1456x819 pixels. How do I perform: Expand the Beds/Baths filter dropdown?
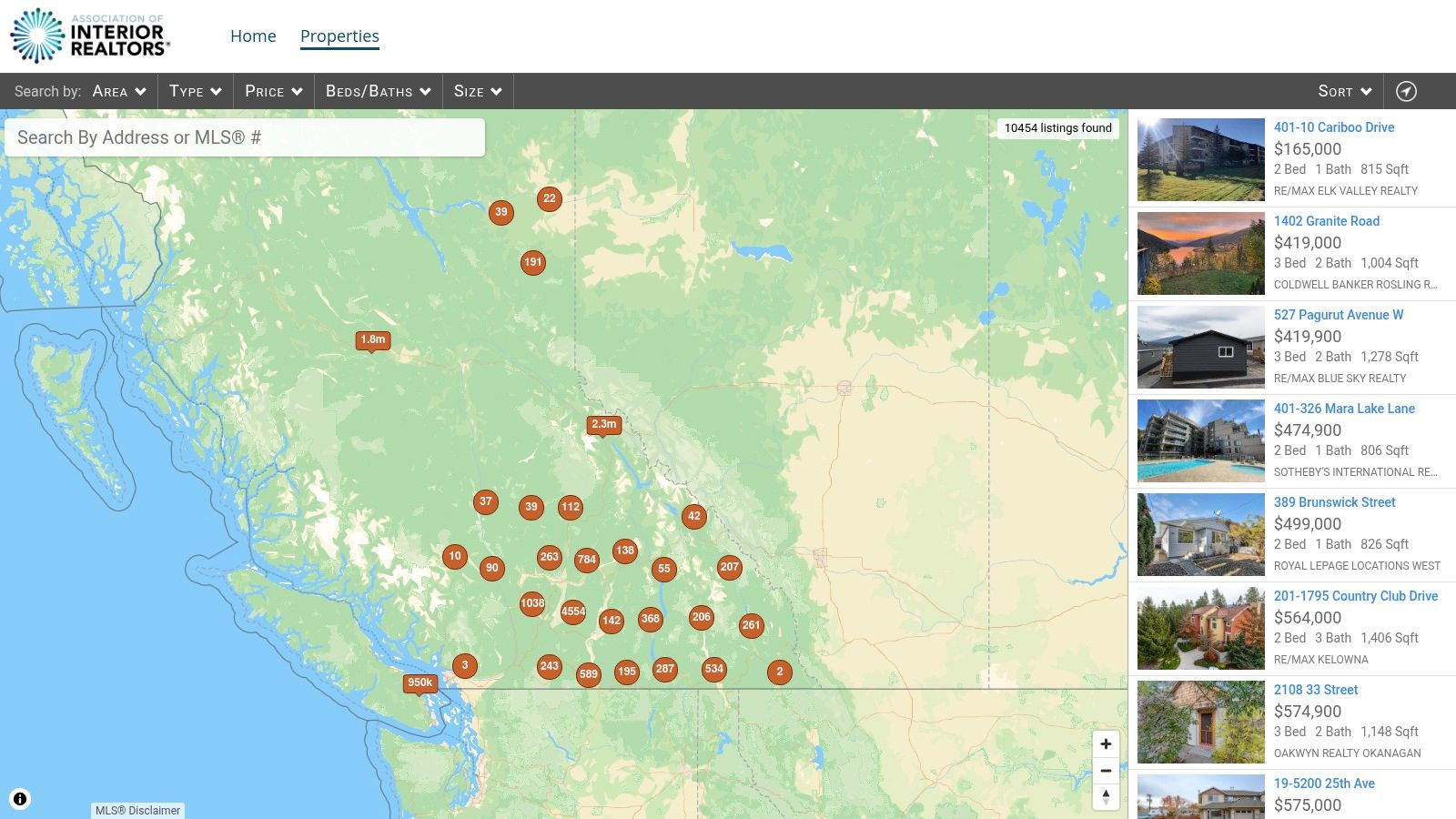point(378,91)
